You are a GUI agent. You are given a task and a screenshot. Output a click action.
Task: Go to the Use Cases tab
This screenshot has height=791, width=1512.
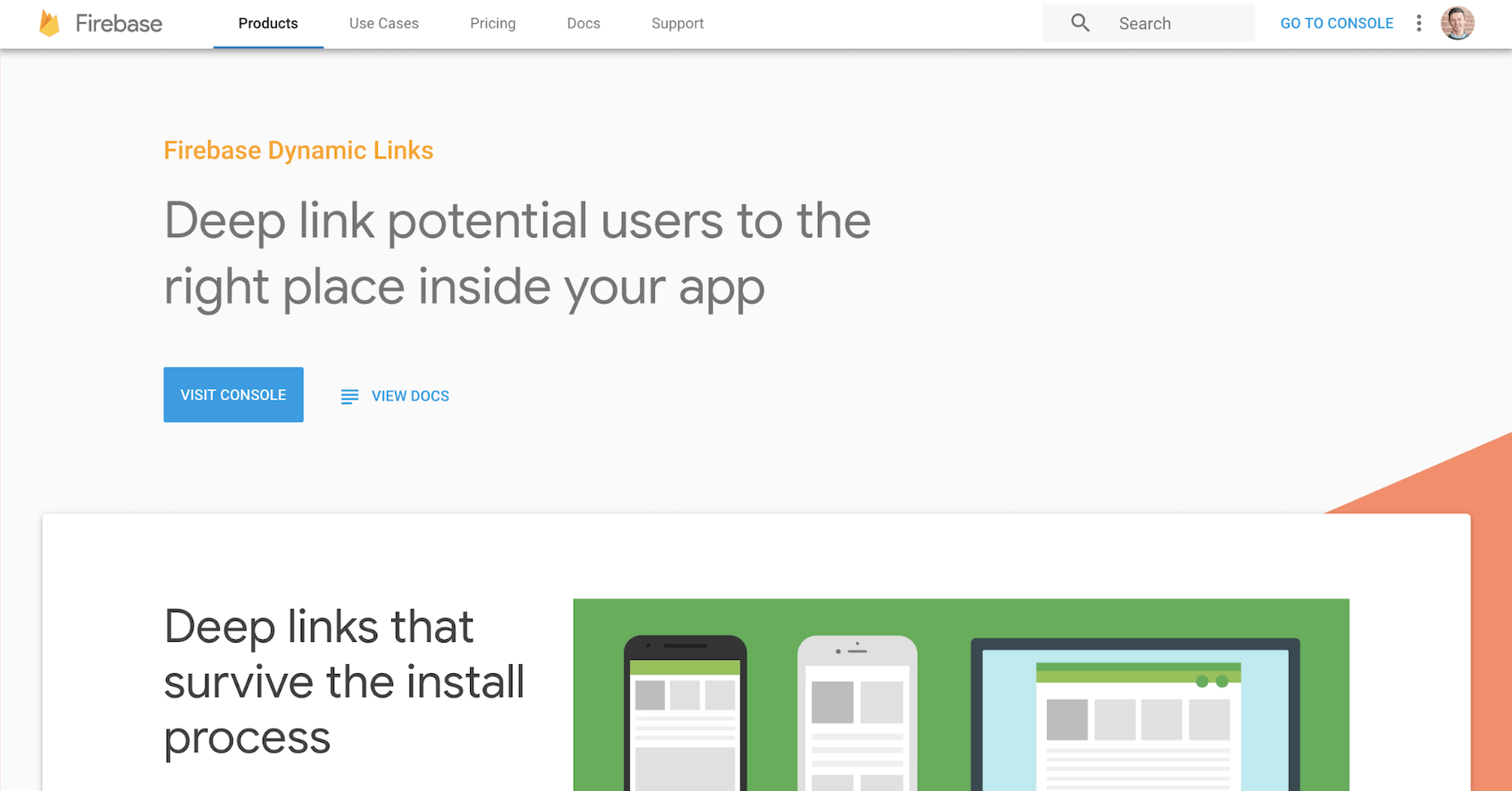(384, 23)
